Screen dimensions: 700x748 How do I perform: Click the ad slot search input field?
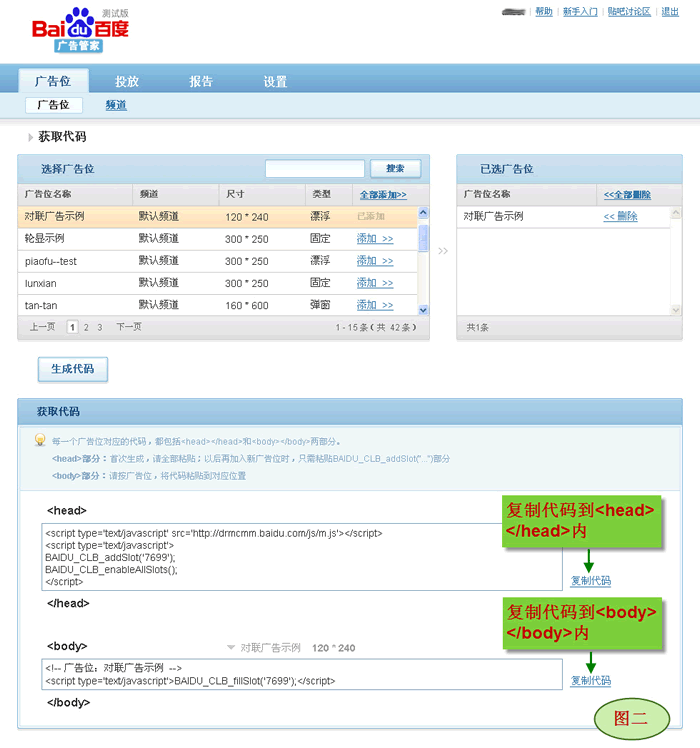tap(315, 169)
